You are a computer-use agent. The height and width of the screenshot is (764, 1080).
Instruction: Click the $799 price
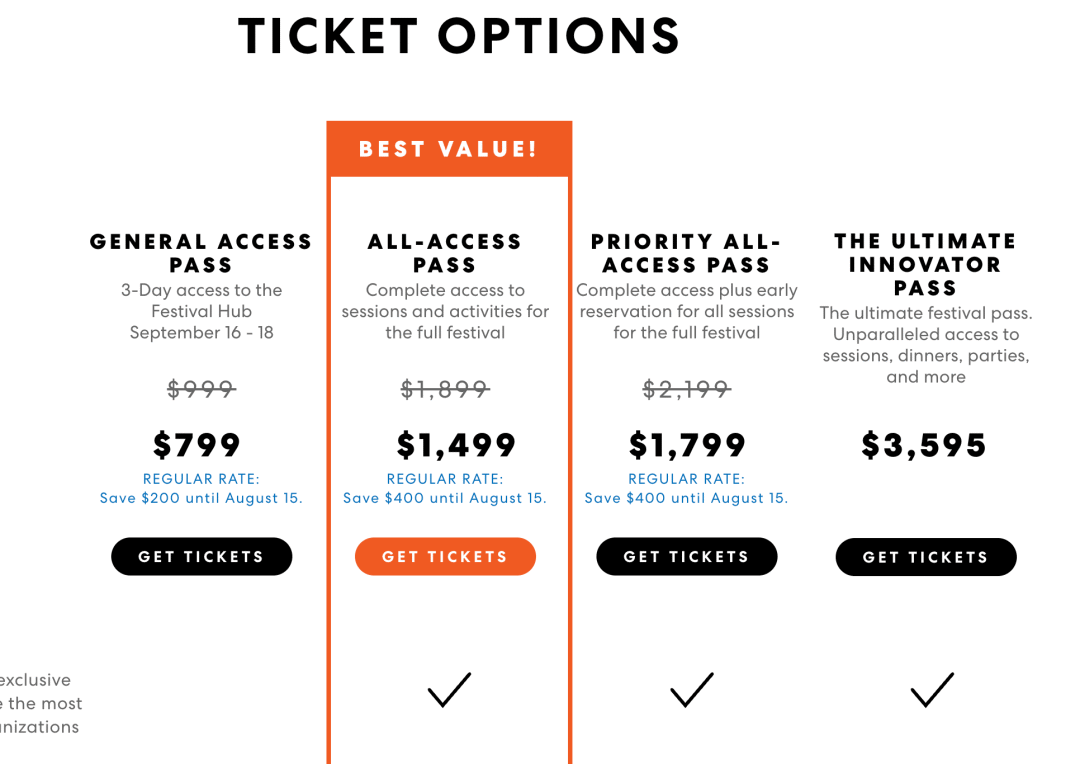(197, 444)
